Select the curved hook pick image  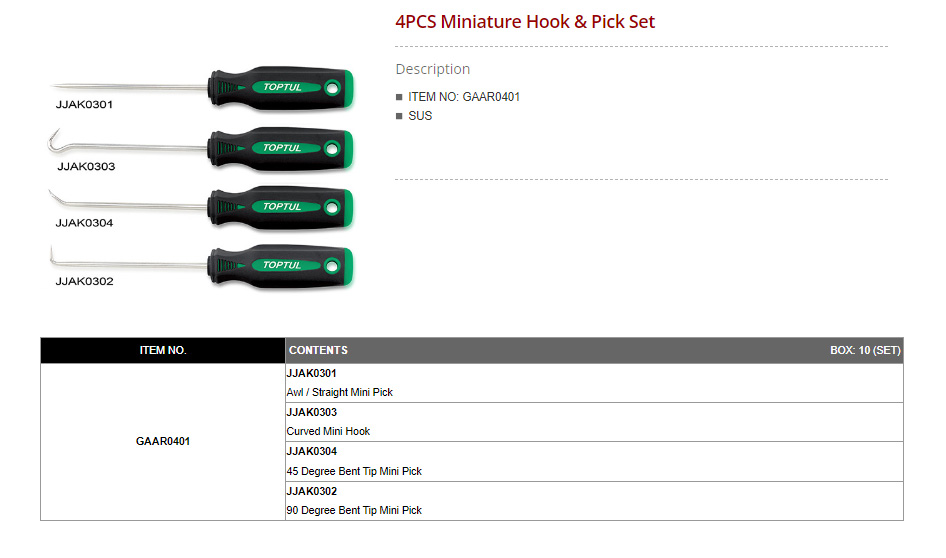[x=204, y=148]
